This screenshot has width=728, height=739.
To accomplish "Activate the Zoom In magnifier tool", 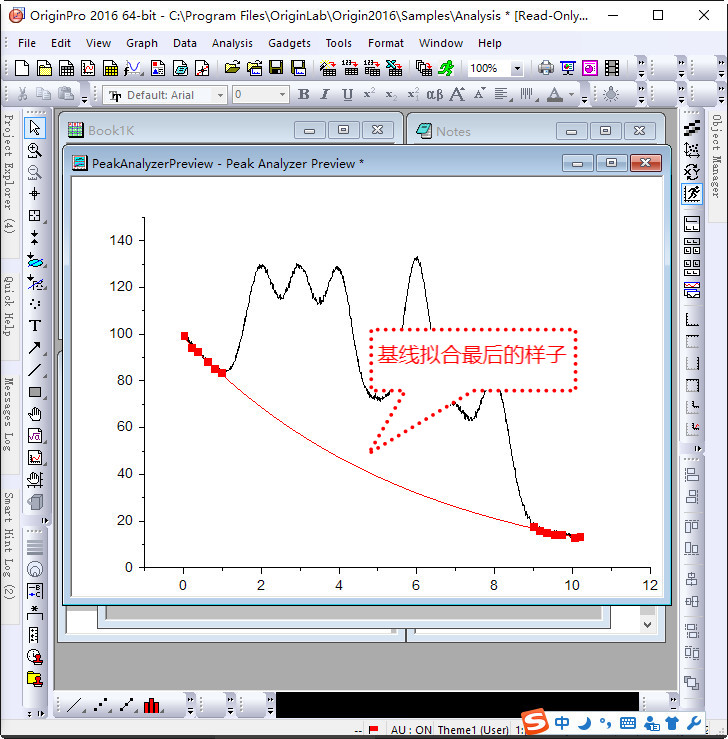I will [35, 150].
